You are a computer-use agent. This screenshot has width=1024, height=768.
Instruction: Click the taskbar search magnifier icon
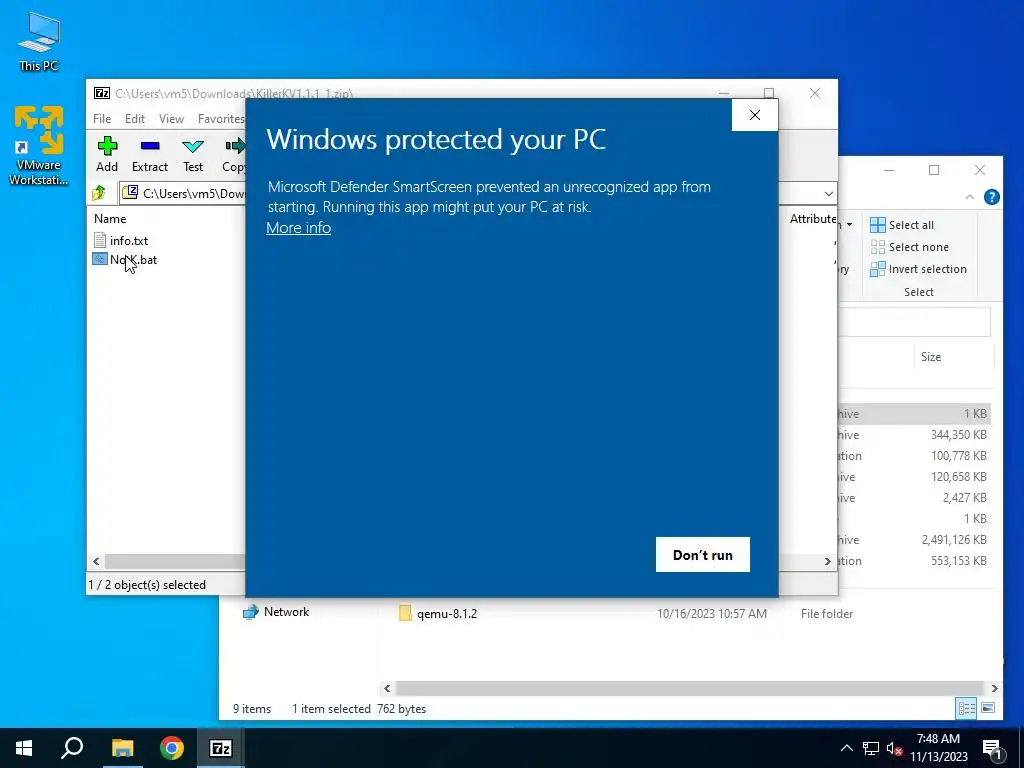[x=72, y=748]
